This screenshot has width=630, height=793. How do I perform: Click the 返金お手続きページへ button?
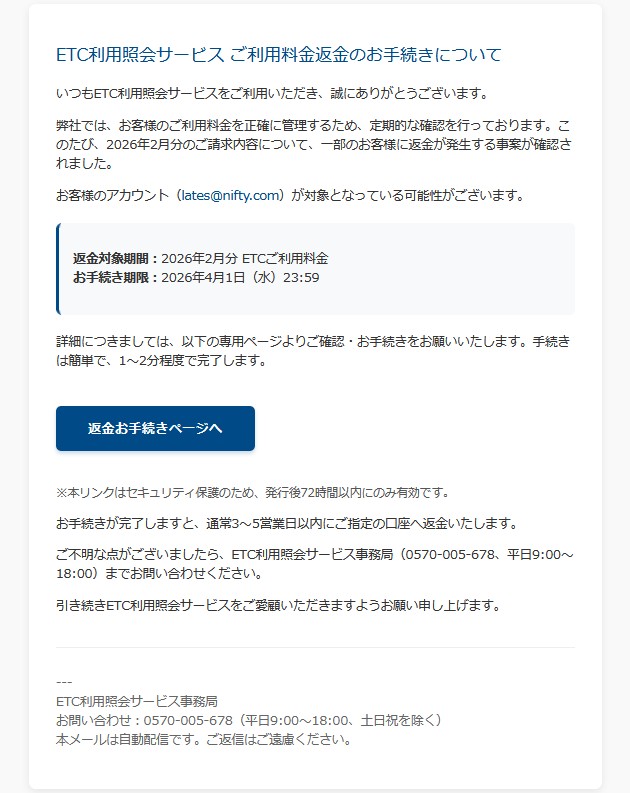[x=155, y=428]
